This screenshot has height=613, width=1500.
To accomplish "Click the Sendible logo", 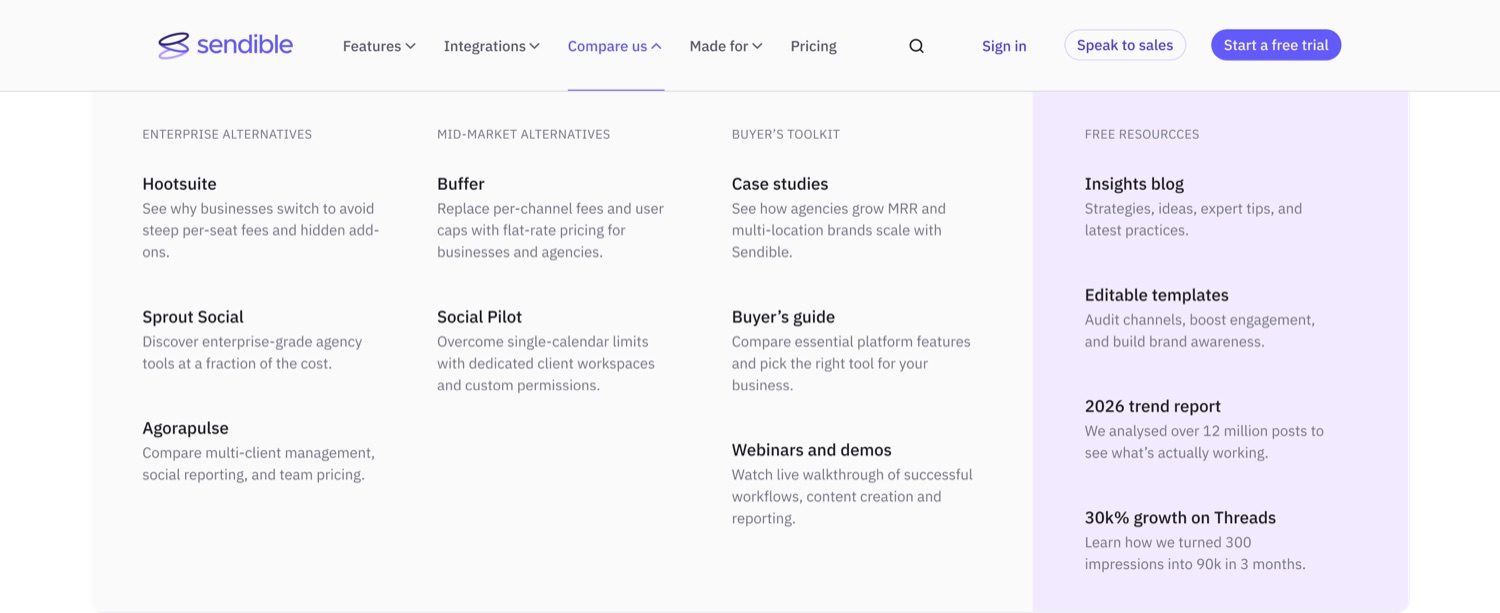I will pos(225,45).
